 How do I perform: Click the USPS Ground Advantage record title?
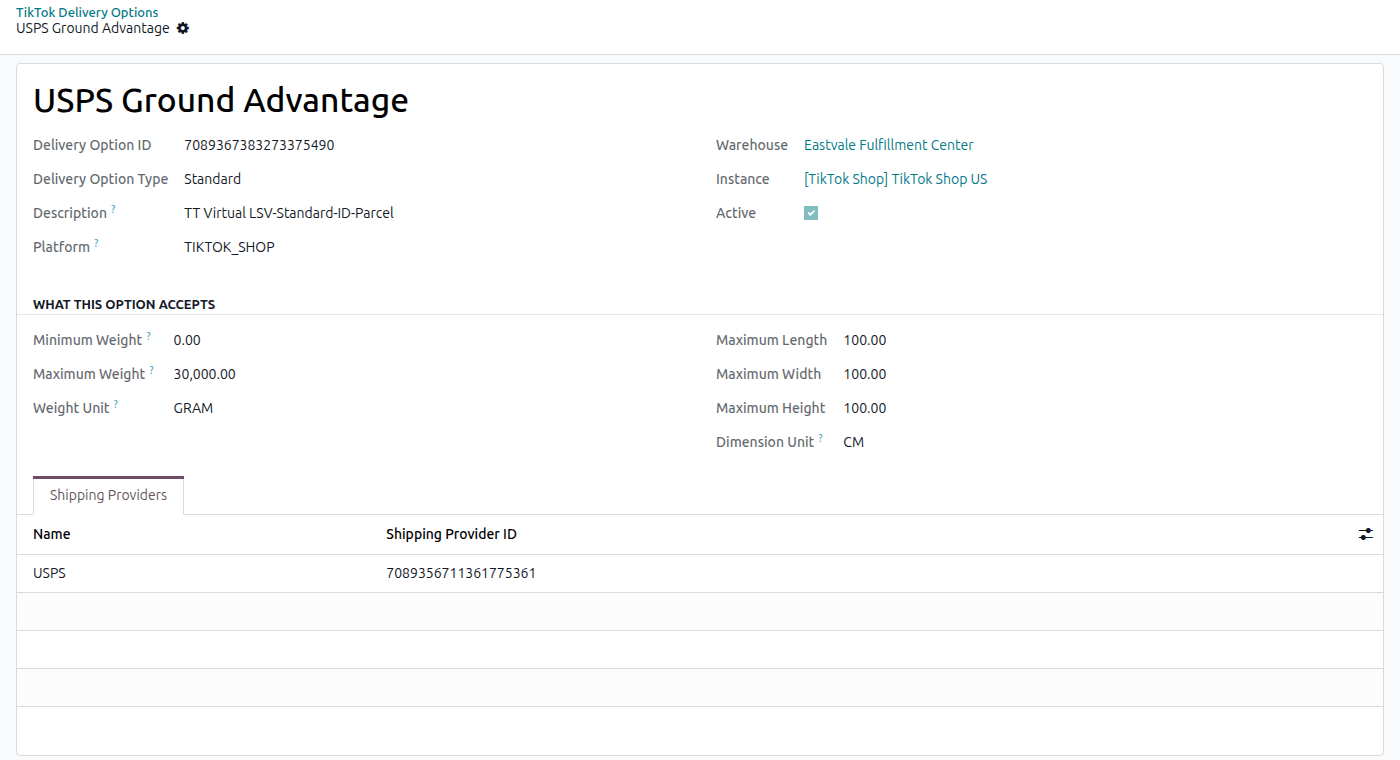coord(221,100)
